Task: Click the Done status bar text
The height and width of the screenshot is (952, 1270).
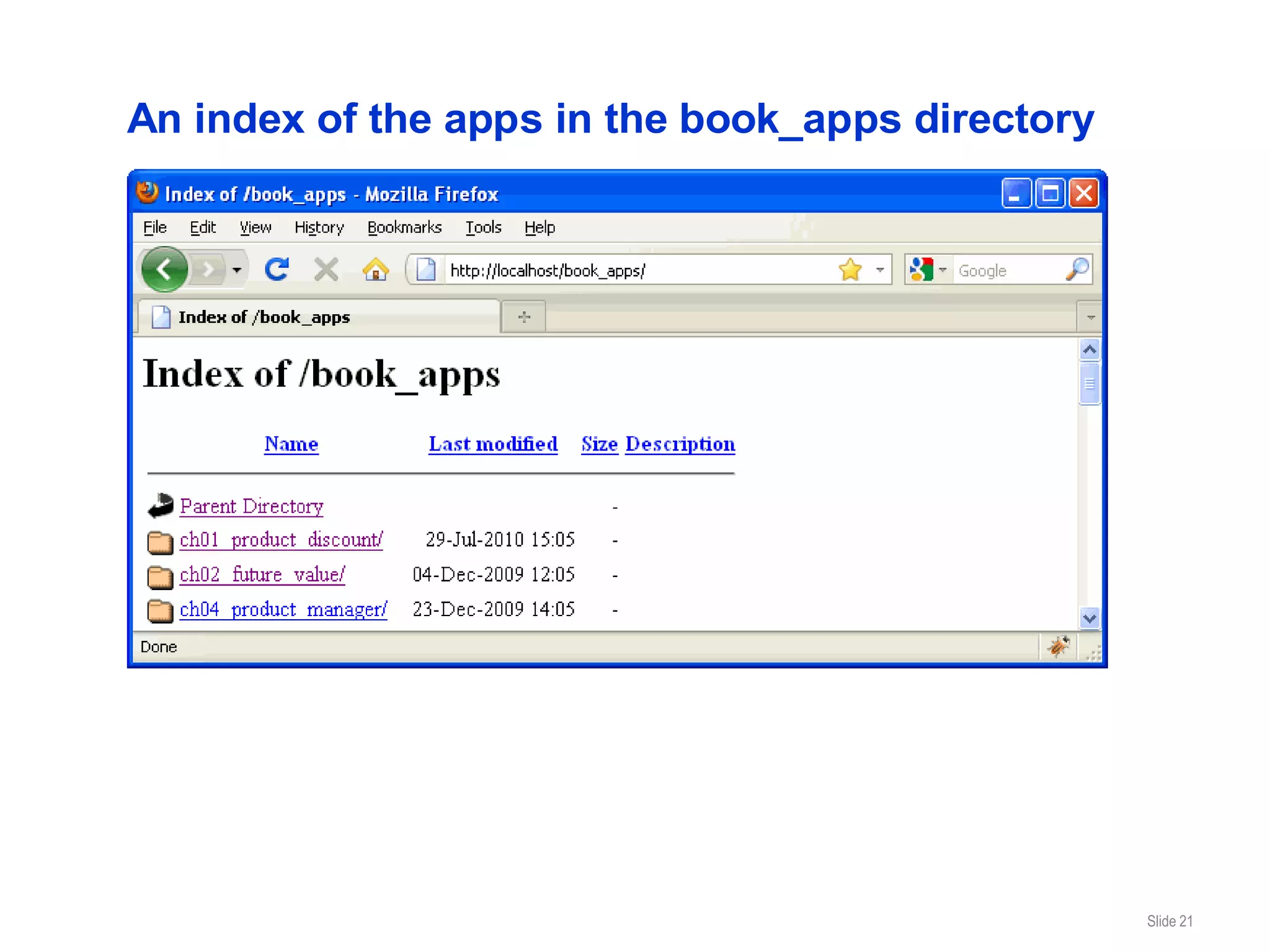Action: [x=159, y=647]
